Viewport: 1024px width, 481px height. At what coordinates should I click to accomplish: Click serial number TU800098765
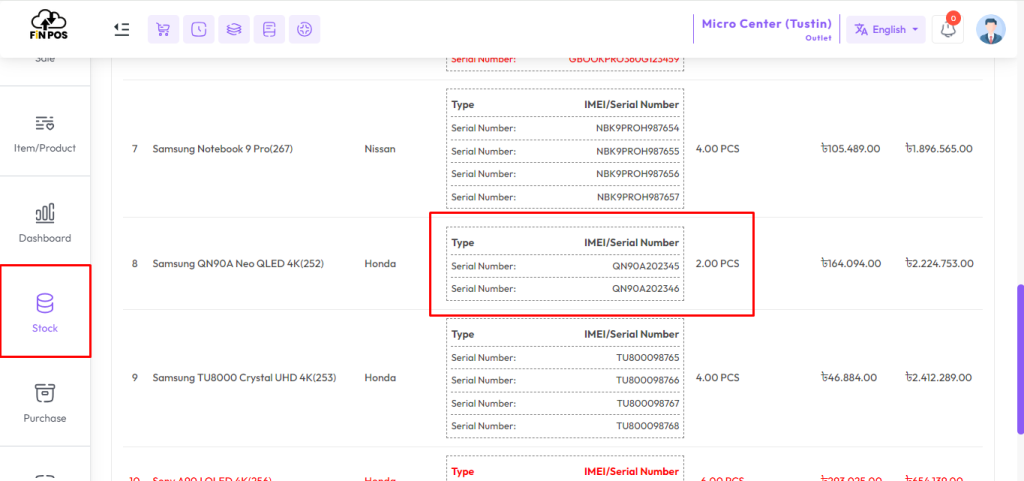648,358
